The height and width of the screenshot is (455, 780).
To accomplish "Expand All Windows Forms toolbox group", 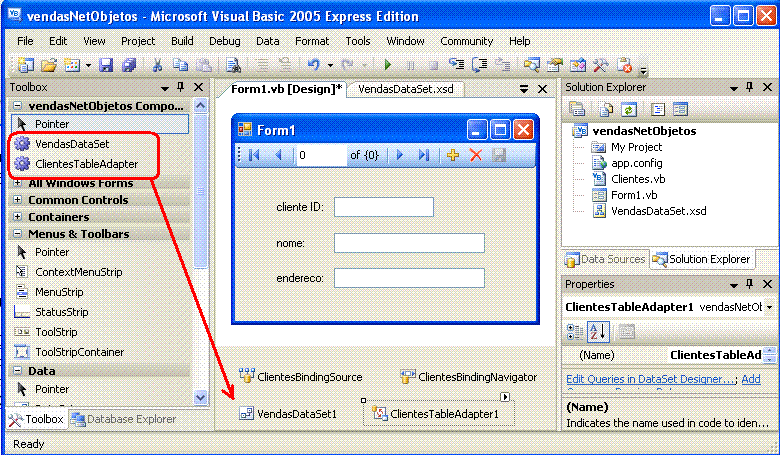I will coord(17,183).
